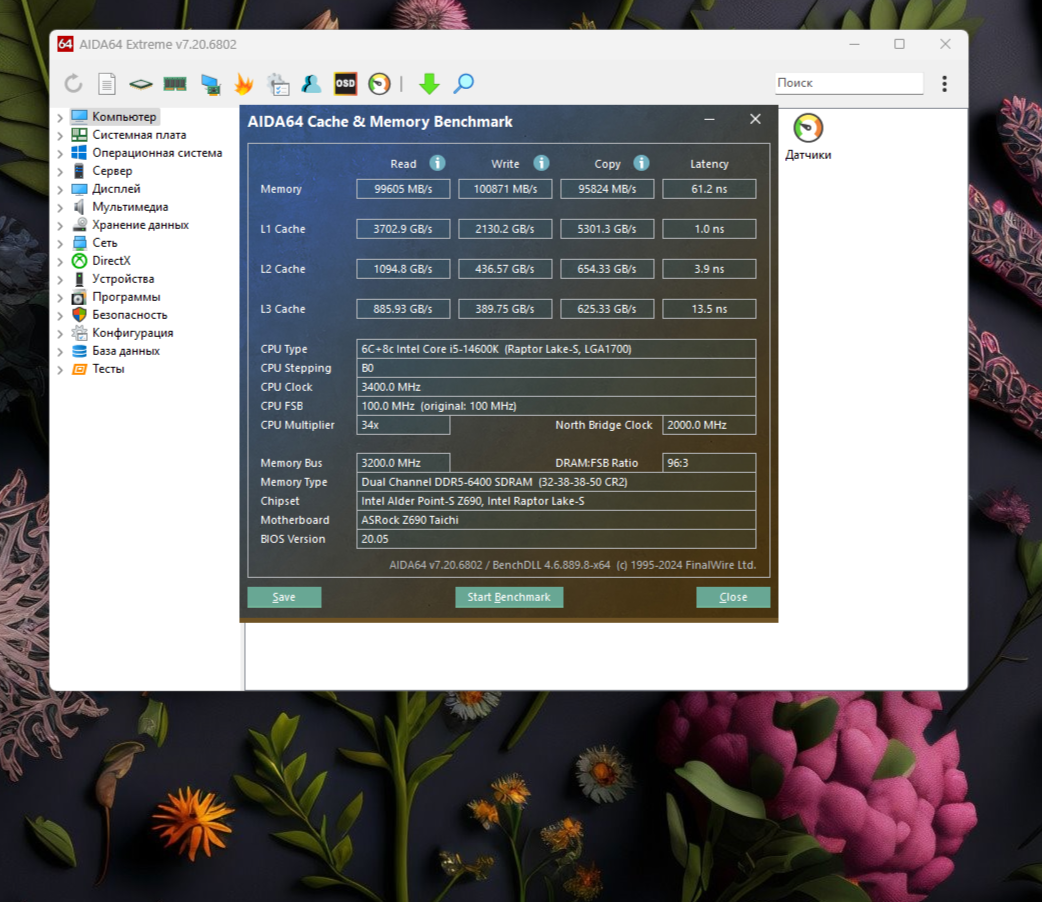The image size is (1042, 902).
Task: Click the user profile toolbar icon
Action: point(311,84)
